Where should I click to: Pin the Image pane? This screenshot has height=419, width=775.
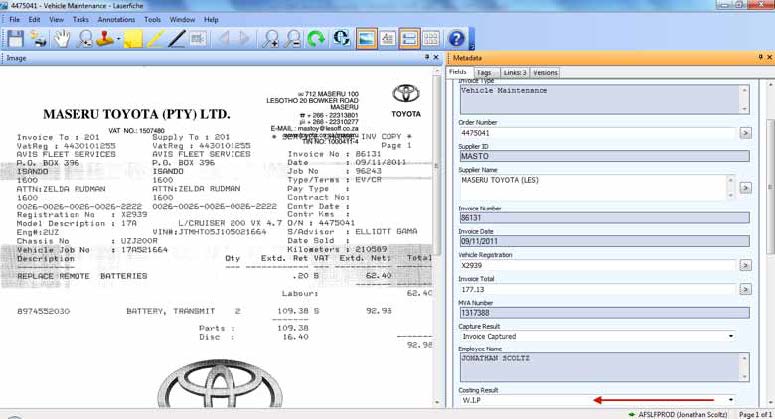427,57
